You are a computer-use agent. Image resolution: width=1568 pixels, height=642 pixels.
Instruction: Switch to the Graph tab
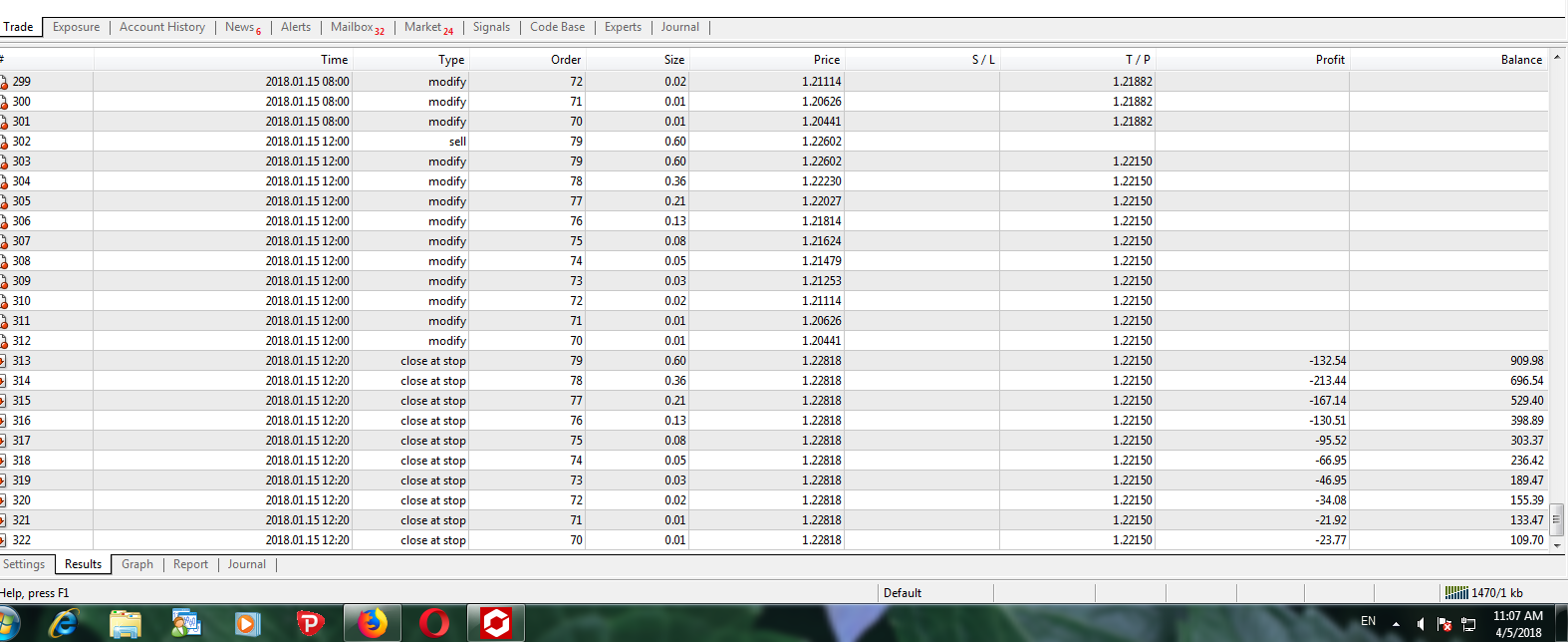pyautogui.click(x=137, y=564)
